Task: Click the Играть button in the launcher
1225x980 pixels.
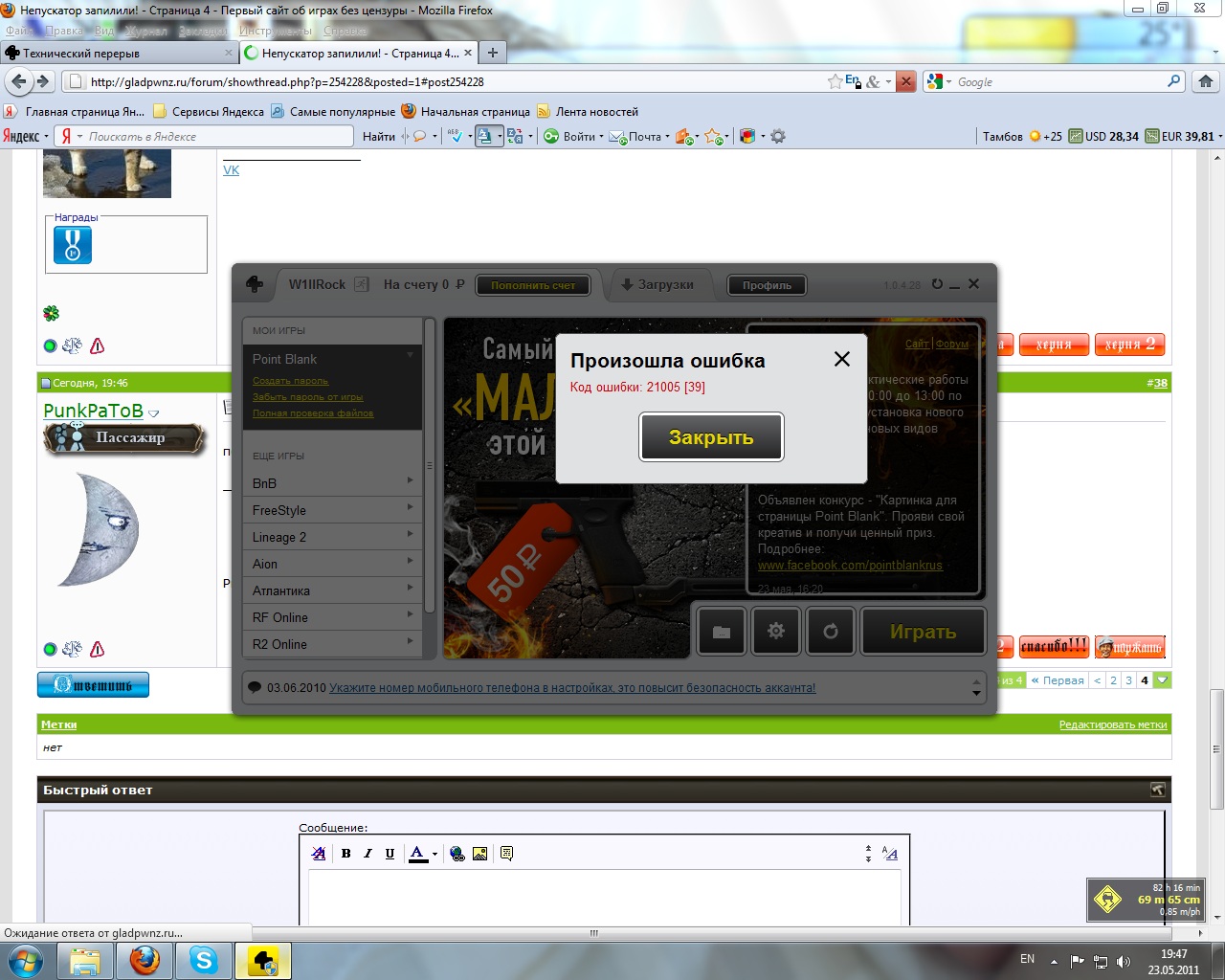Action: [924, 632]
